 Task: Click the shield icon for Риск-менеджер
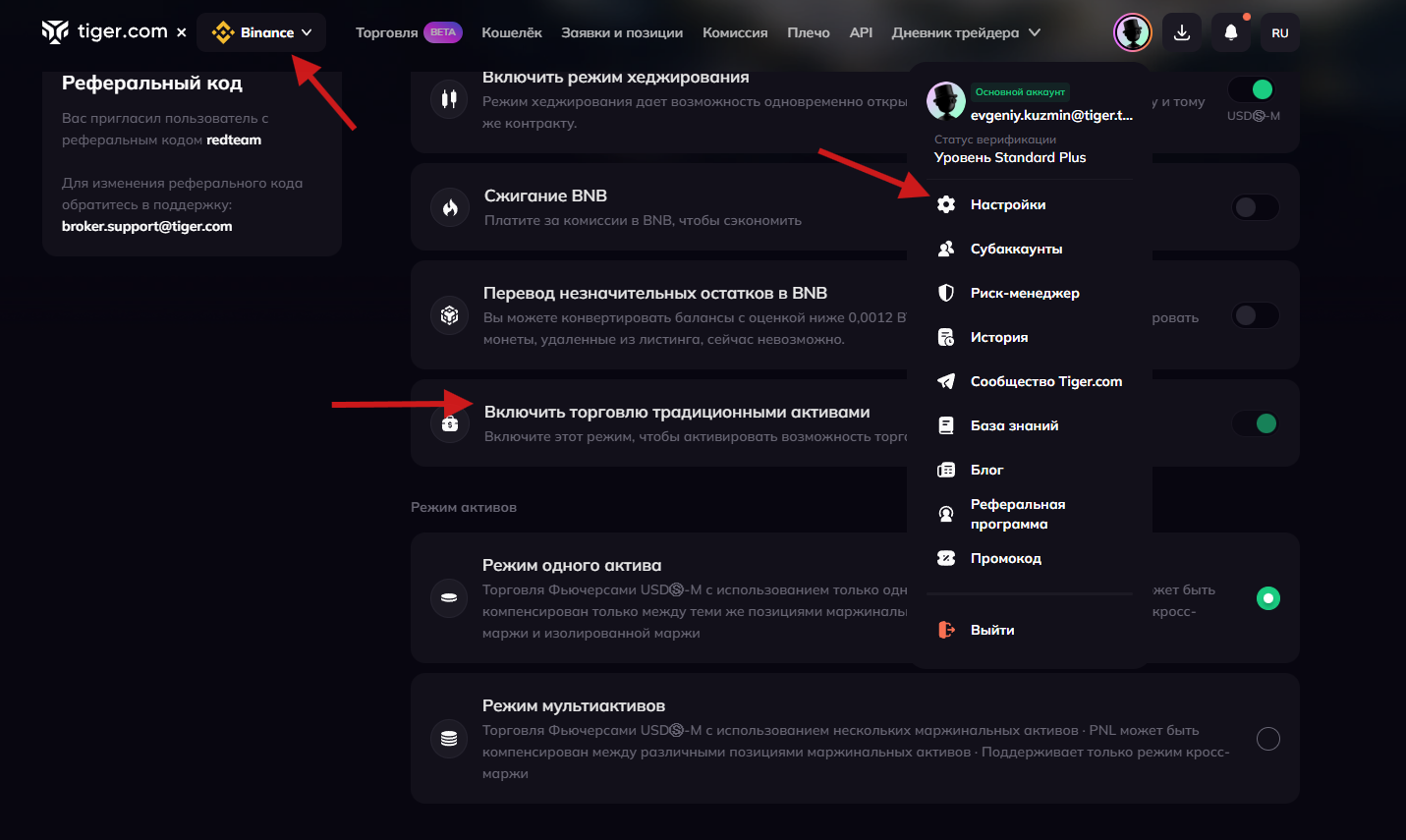(946, 293)
